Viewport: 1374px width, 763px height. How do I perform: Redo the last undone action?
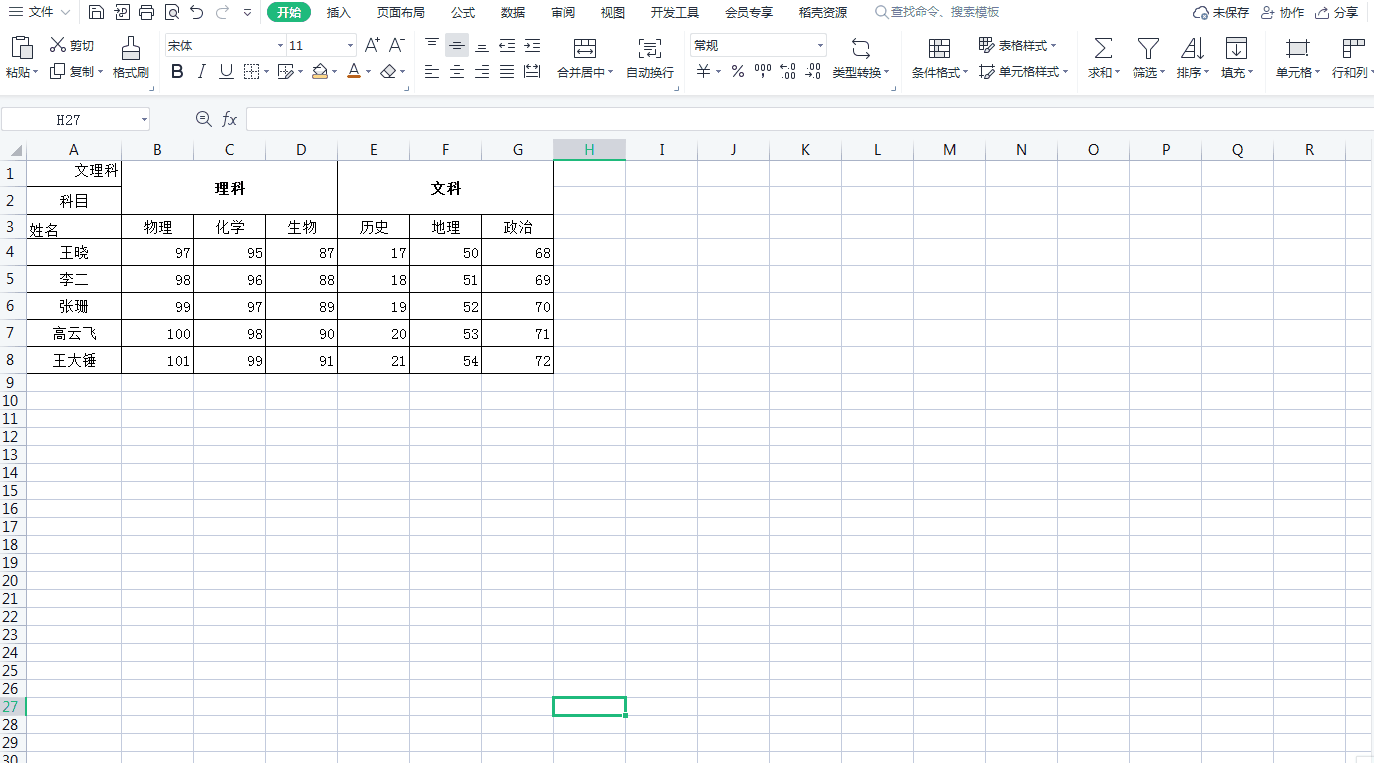221,12
